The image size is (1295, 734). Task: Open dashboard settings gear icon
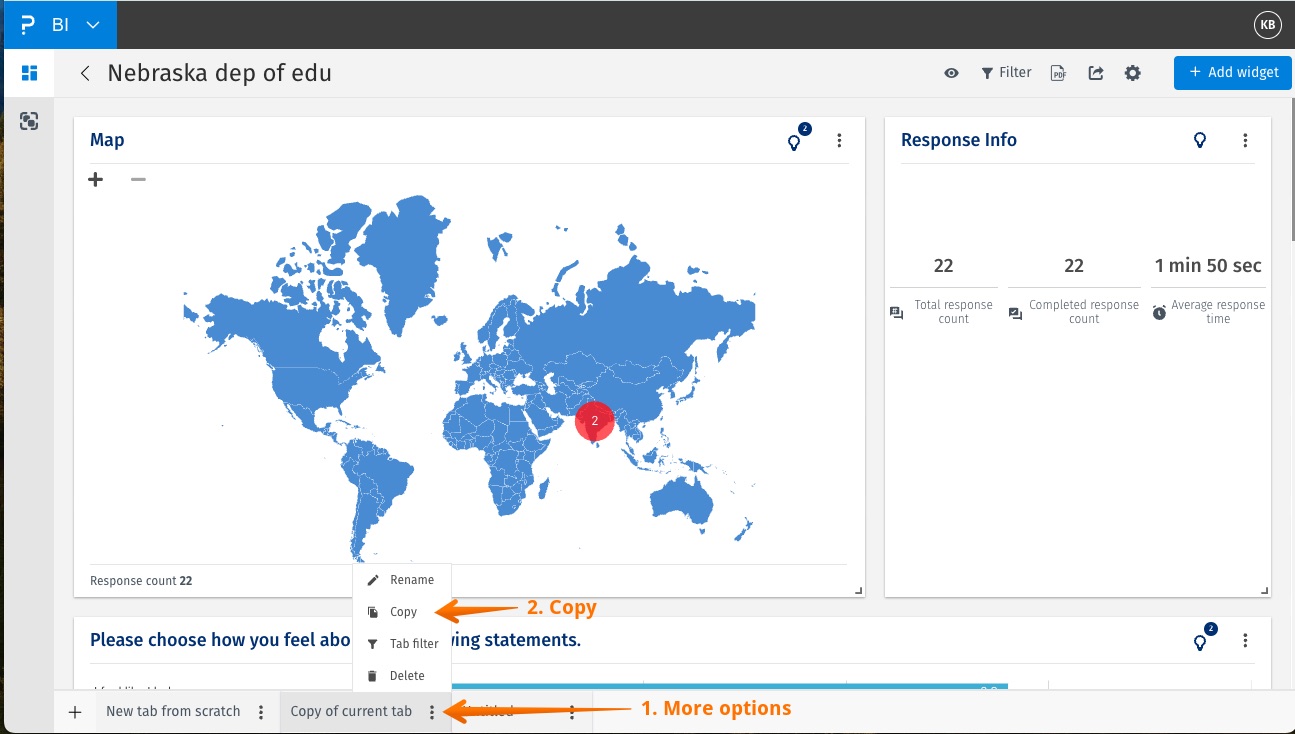1133,73
